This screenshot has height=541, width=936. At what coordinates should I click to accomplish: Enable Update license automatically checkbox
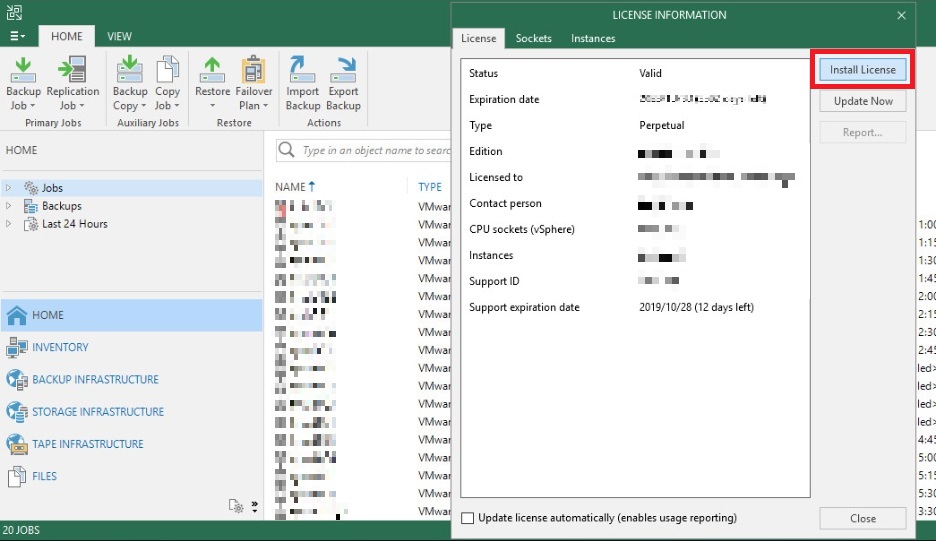click(468, 518)
